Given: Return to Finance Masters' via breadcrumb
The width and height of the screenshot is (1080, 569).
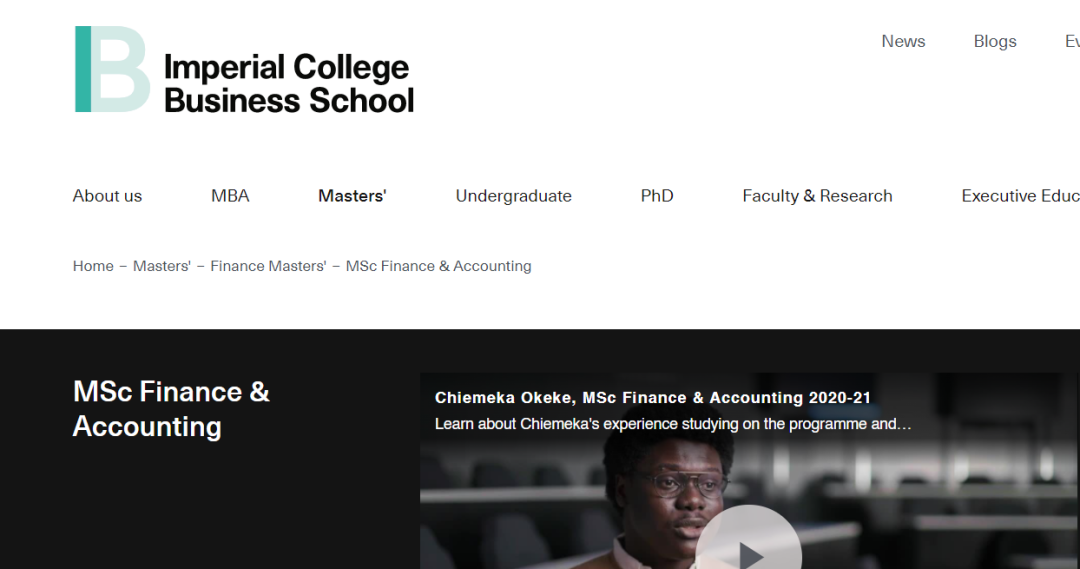Looking at the screenshot, I should pyautogui.click(x=268, y=266).
